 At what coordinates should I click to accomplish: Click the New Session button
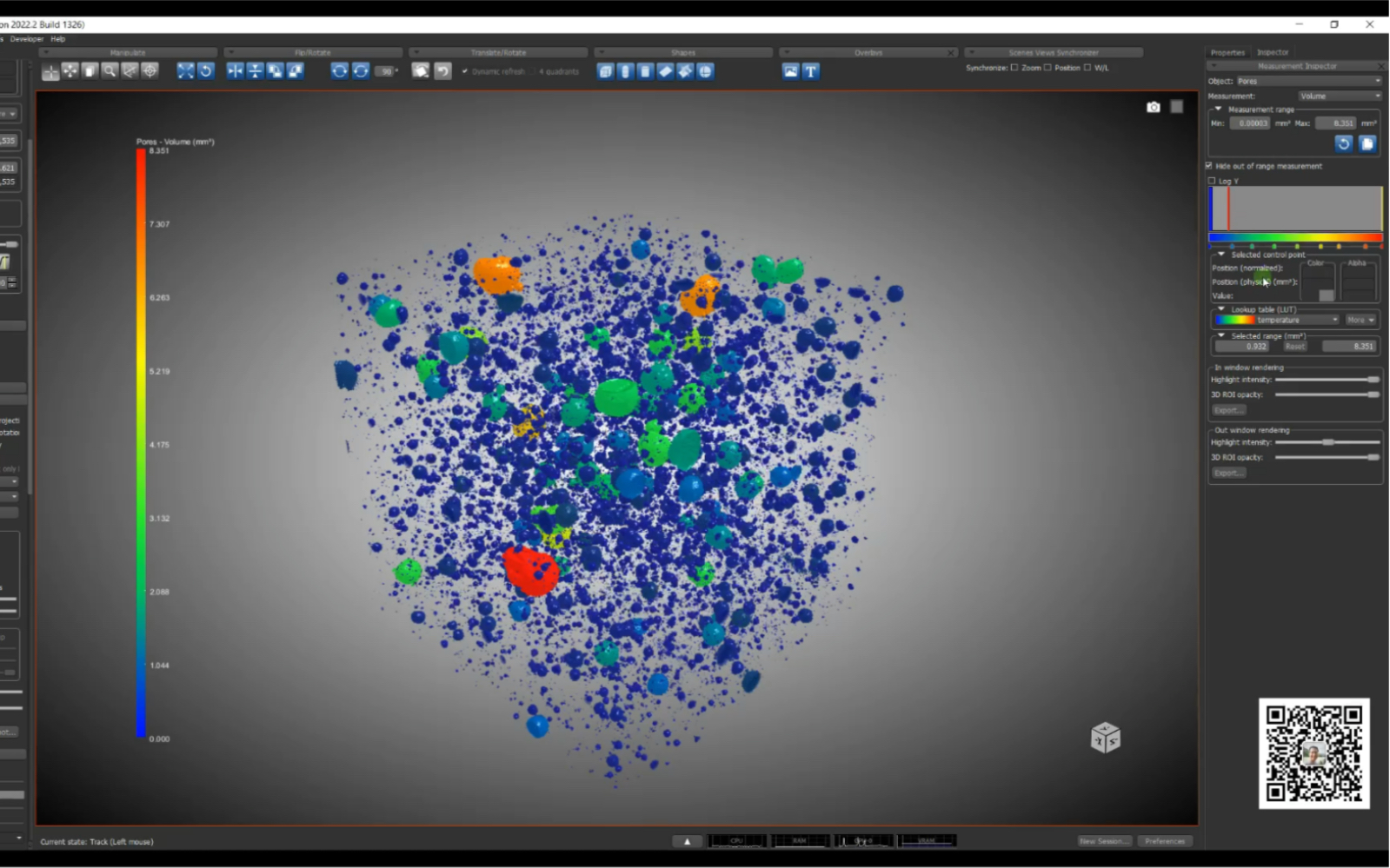click(x=1105, y=841)
